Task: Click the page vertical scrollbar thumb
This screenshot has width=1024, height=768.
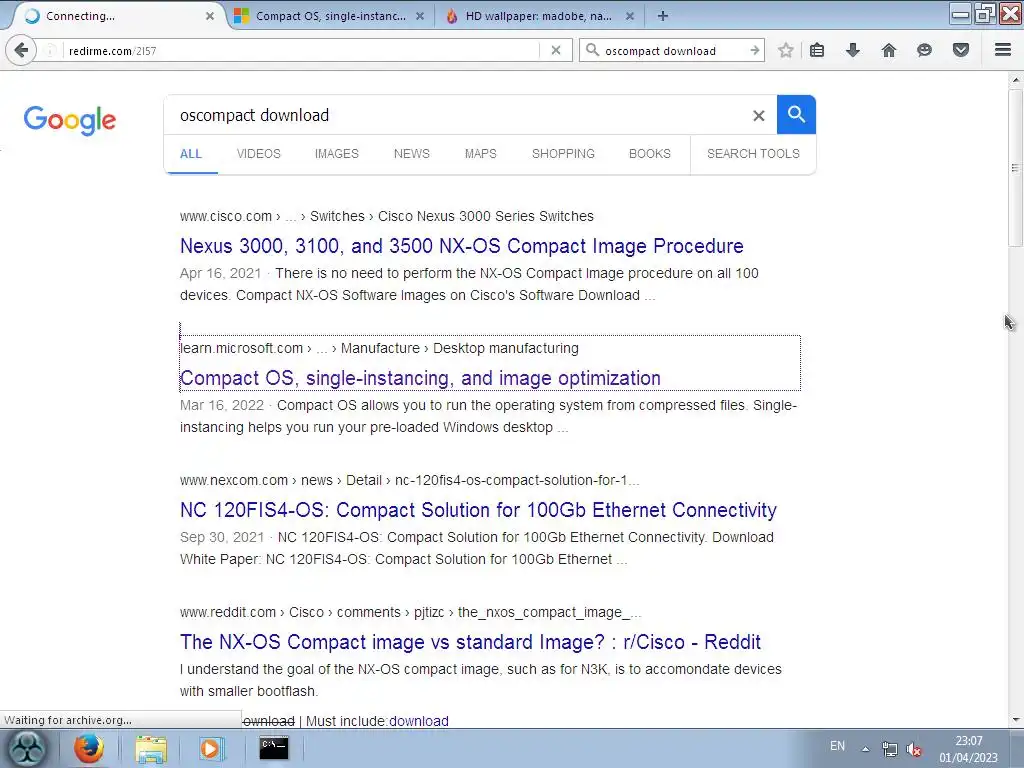Action: pos(1015,168)
